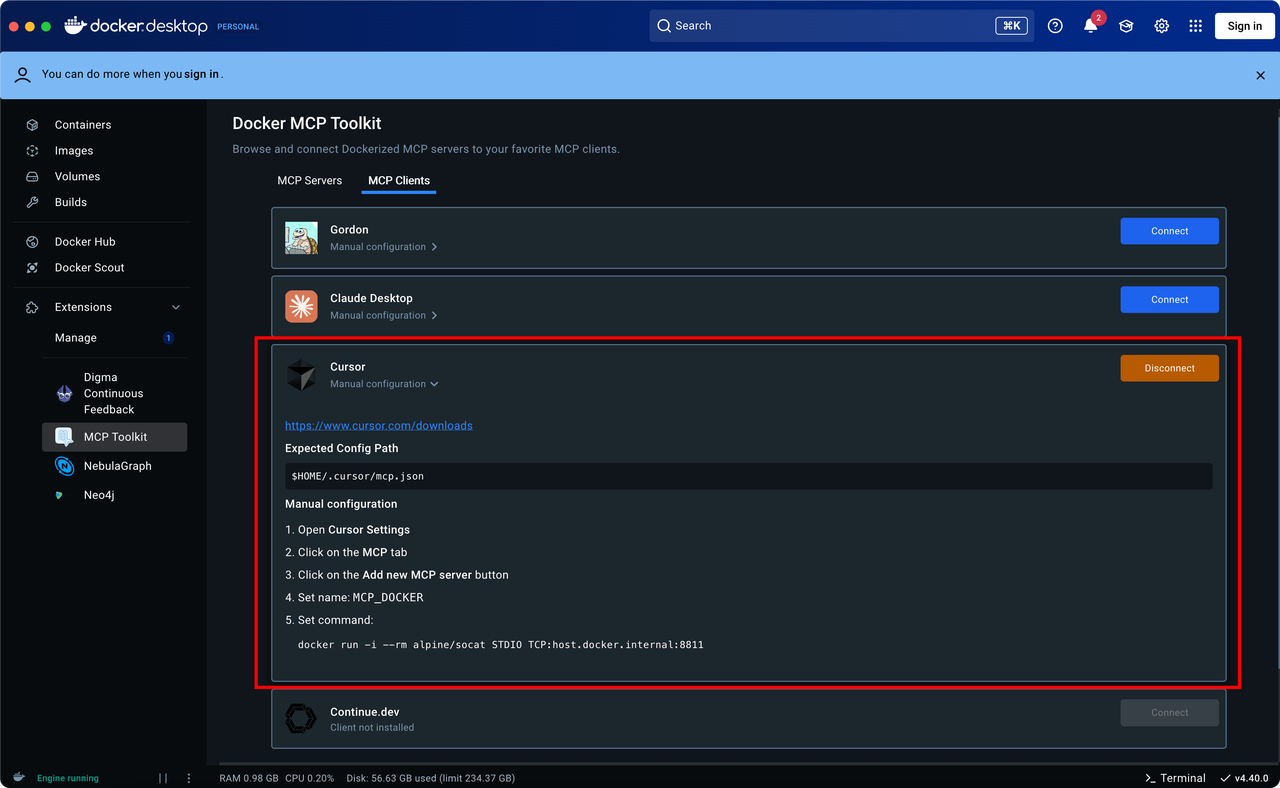Click Sign in button
1280x788 pixels.
pyautogui.click(x=1244, y=26)
